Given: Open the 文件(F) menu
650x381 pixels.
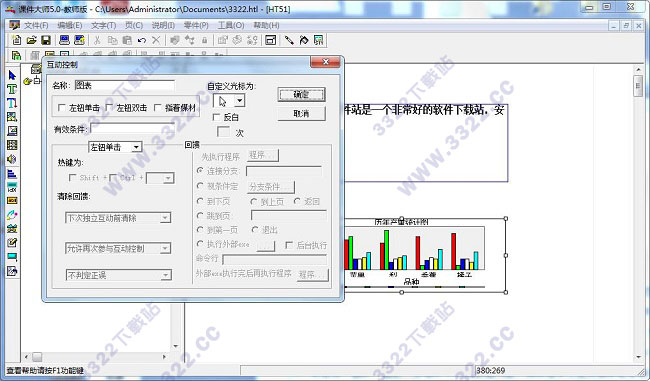Looking at the screenshot, I should tap(36, 25).
